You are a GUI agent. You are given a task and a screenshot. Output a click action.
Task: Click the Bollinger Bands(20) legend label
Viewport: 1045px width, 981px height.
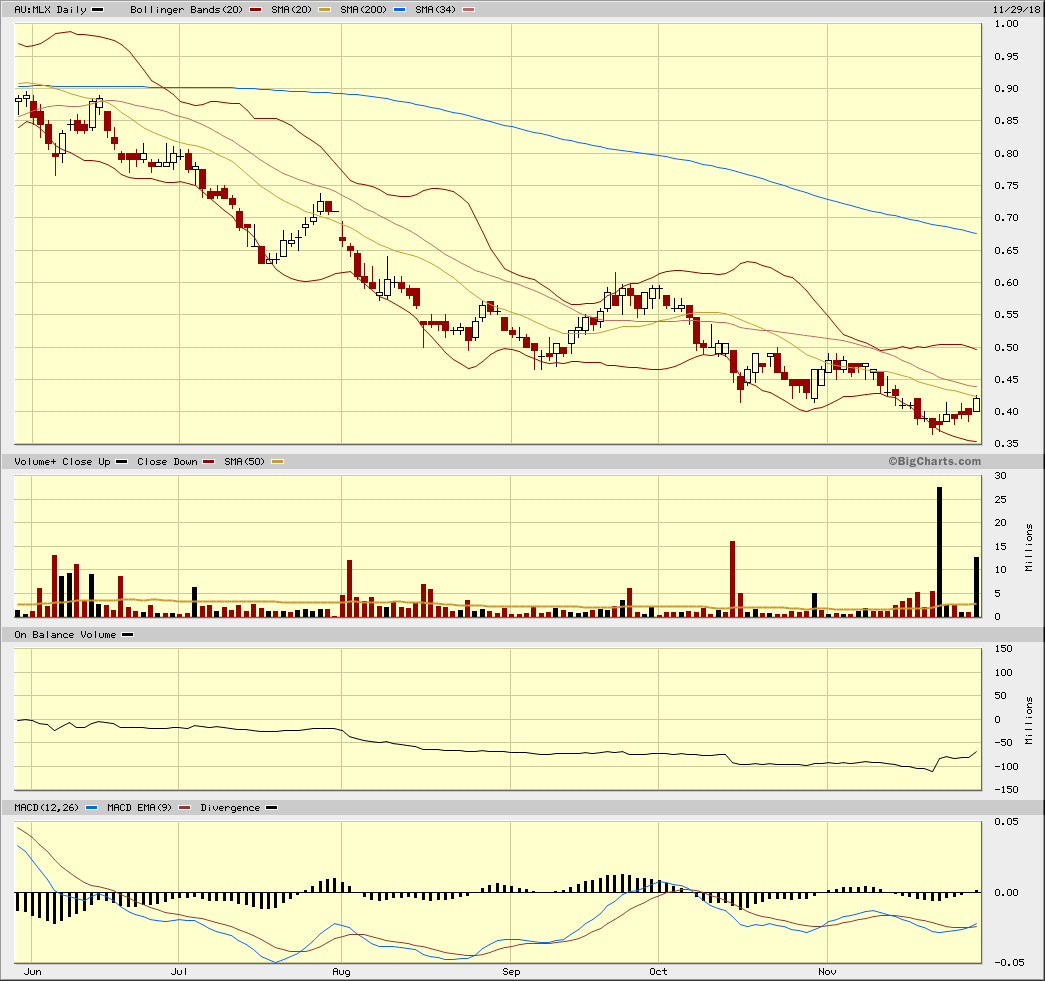click(x=187, y=10)
